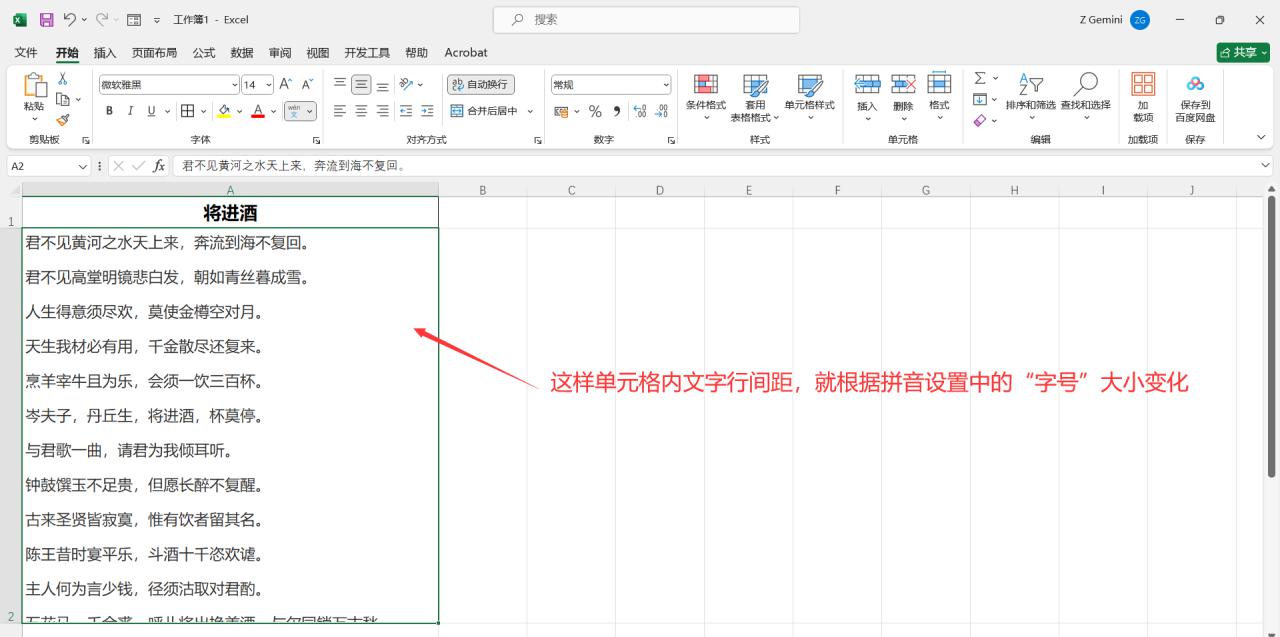Click 删除 cells button
This screenshot has height=637, width=1280.
coord(903,97)
